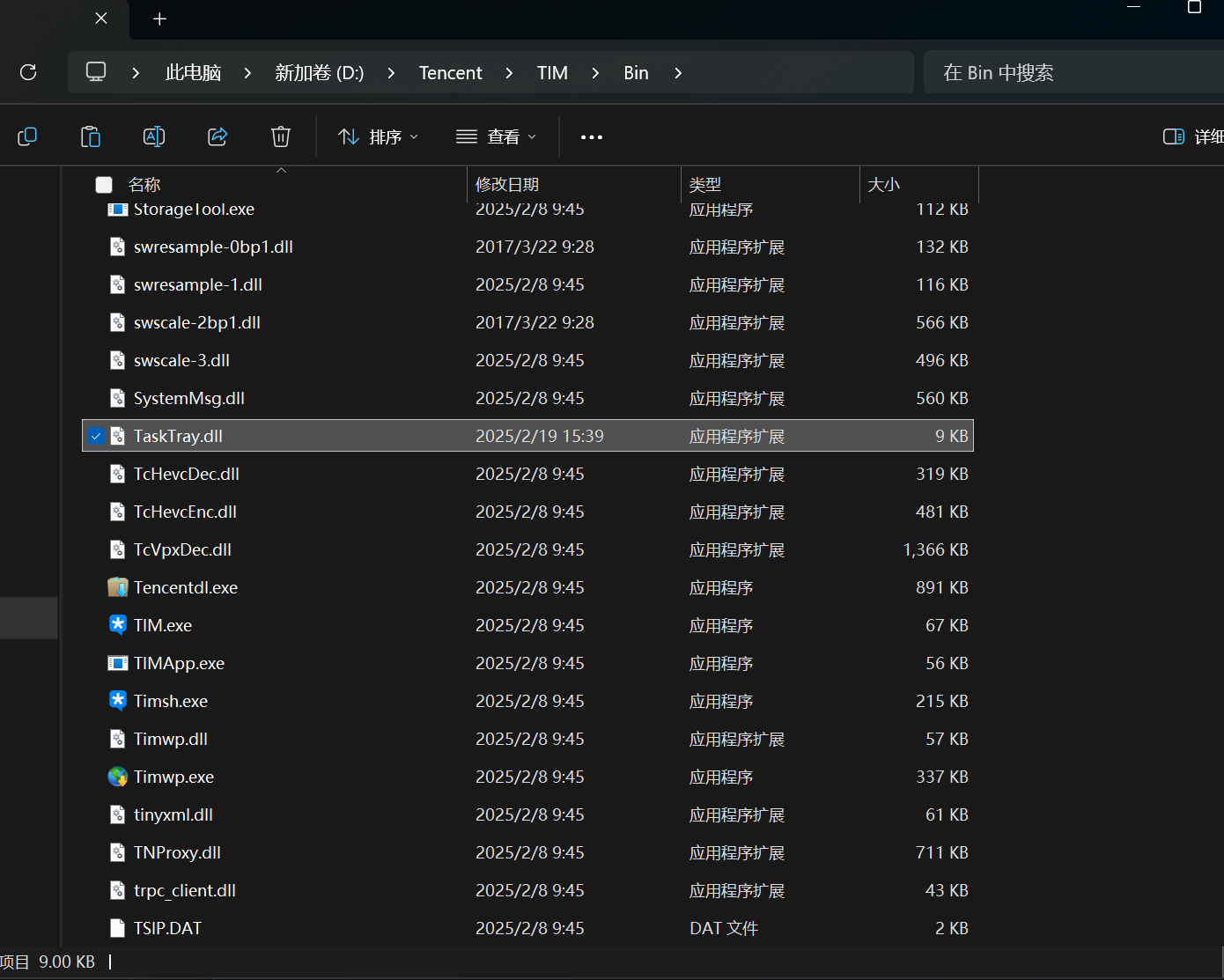Click the sort arrow above 名称 column

[x=282, y=170]
